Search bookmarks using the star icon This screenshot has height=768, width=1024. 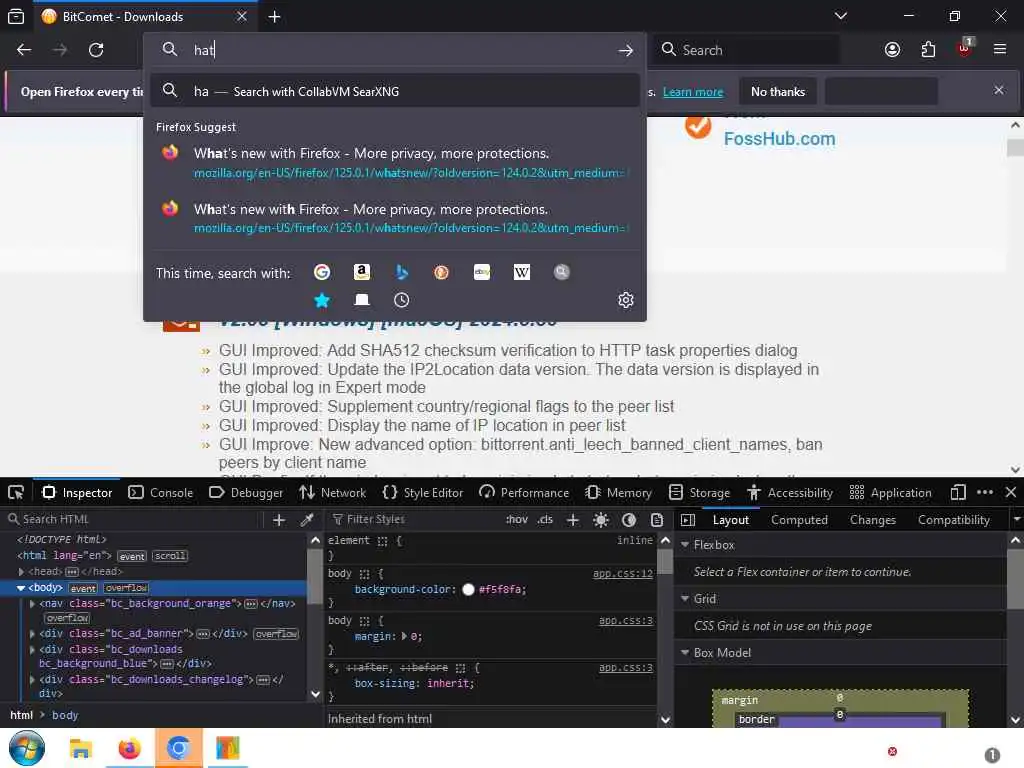point(322,300)
